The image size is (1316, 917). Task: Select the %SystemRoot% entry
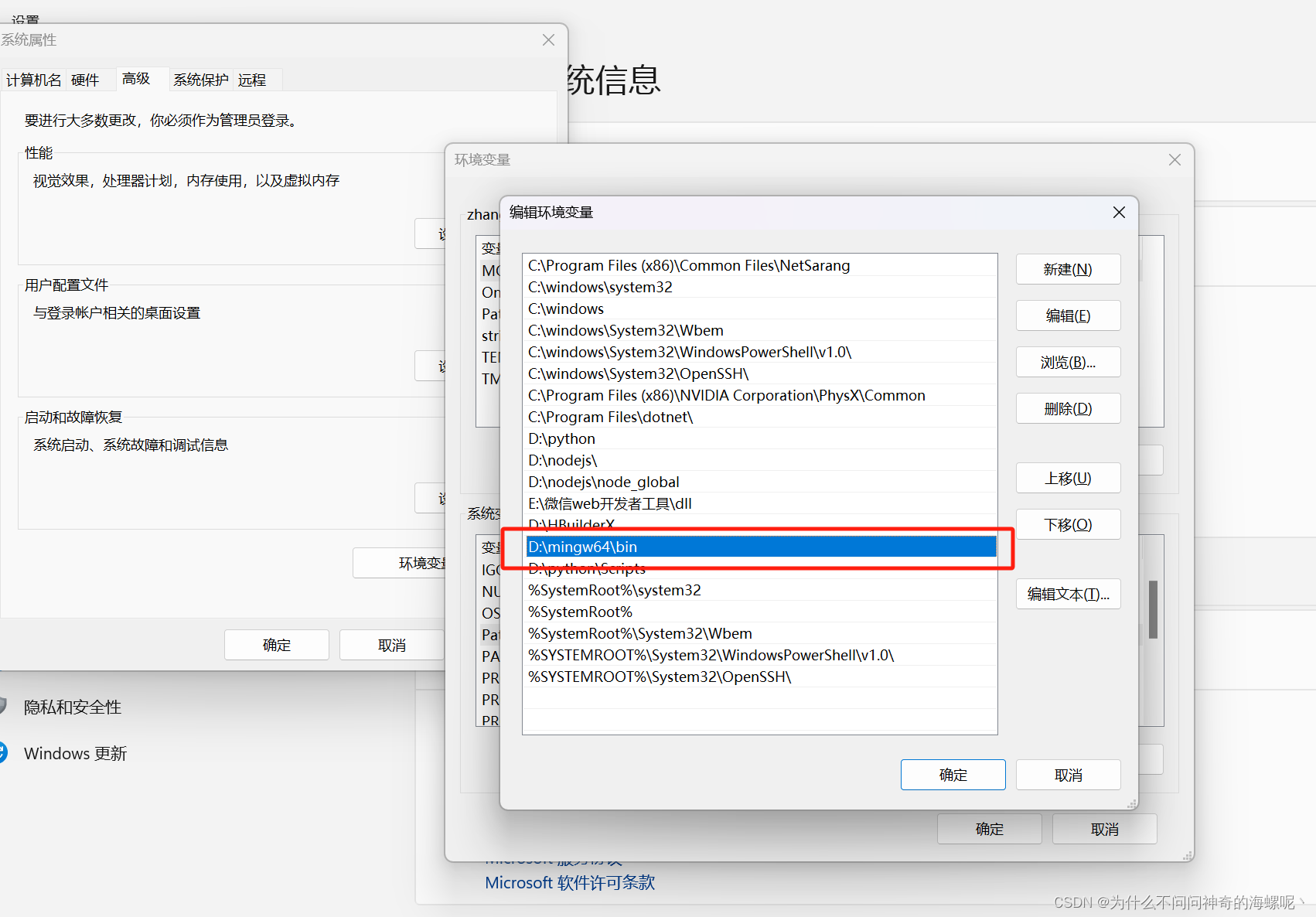point(760,612)
